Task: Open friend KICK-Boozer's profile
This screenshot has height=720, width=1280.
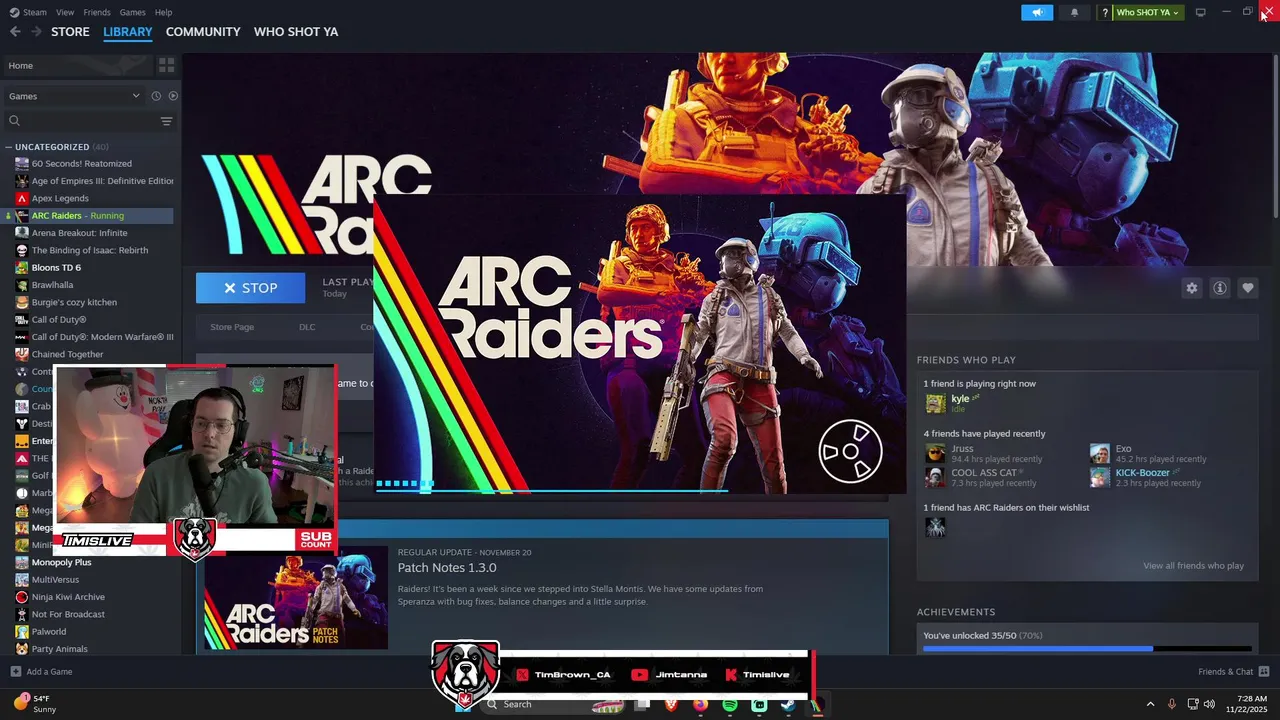Action: (1142, 473)
